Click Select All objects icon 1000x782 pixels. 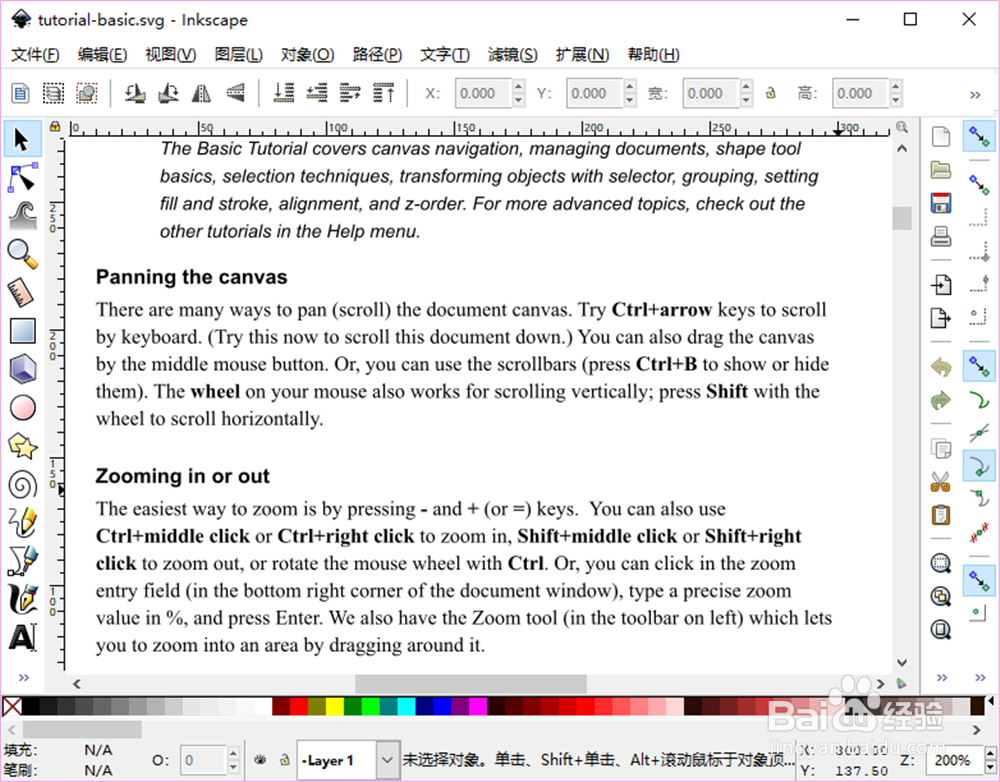pyautogui.click(x=20, y=93)
